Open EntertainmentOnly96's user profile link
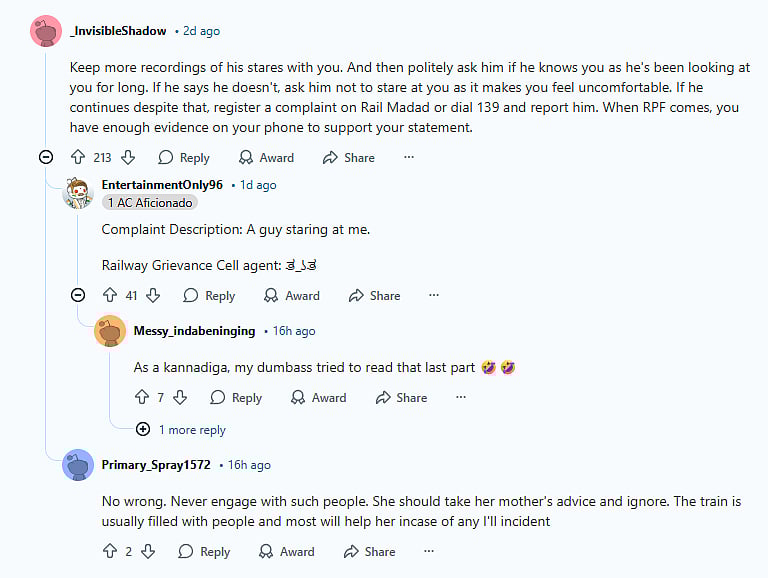Image resolution: width=768 pixels, height=578 pixels. point(162,185)
